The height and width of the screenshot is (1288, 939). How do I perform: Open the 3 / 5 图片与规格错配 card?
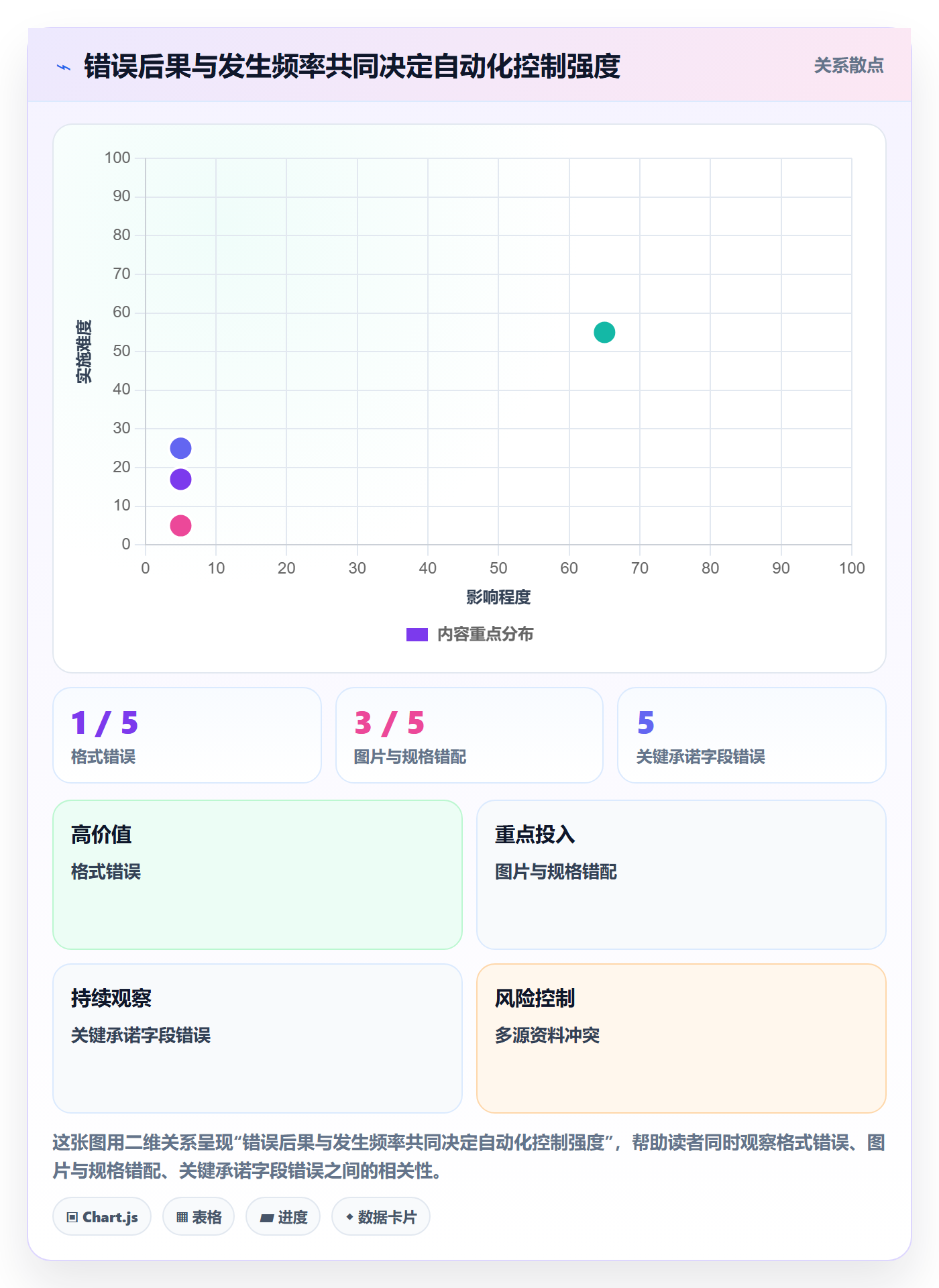(x=469, y=735)
